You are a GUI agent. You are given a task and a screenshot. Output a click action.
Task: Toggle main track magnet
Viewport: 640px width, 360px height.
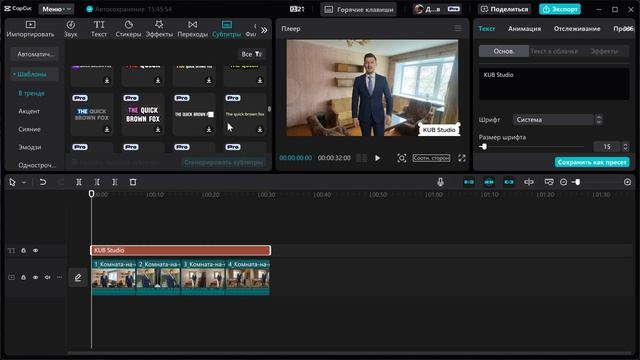point(469,182)
